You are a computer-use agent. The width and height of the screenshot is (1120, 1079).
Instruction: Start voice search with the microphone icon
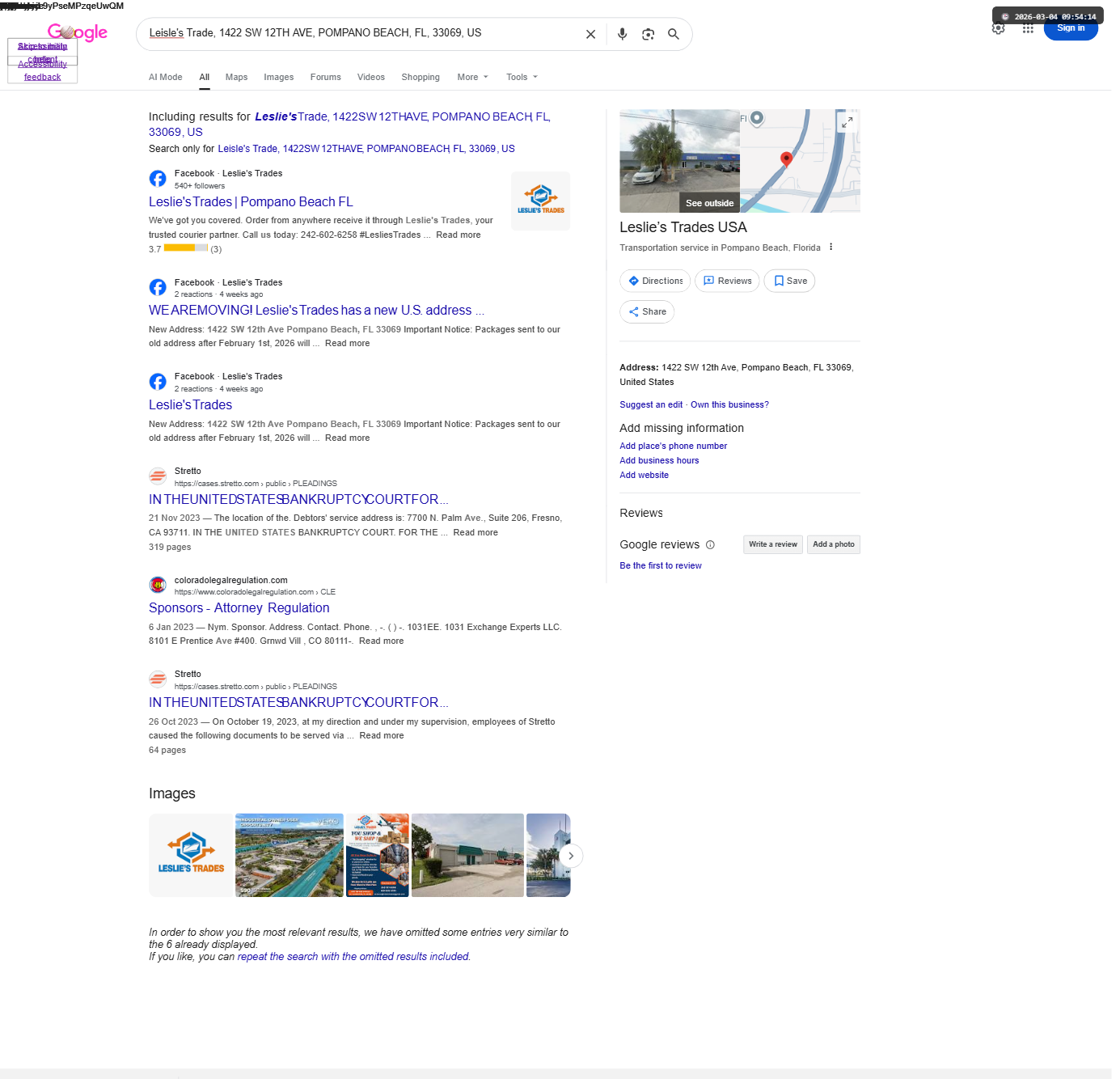622,34
